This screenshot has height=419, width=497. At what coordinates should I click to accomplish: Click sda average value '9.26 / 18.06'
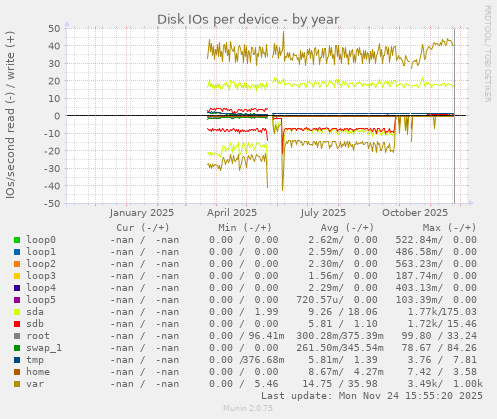[x=343, y=312]
